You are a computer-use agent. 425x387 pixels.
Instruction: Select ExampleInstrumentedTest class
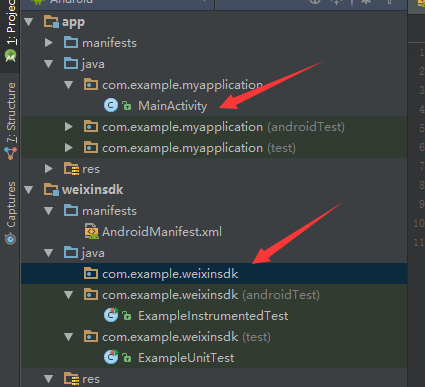[213, 316]
